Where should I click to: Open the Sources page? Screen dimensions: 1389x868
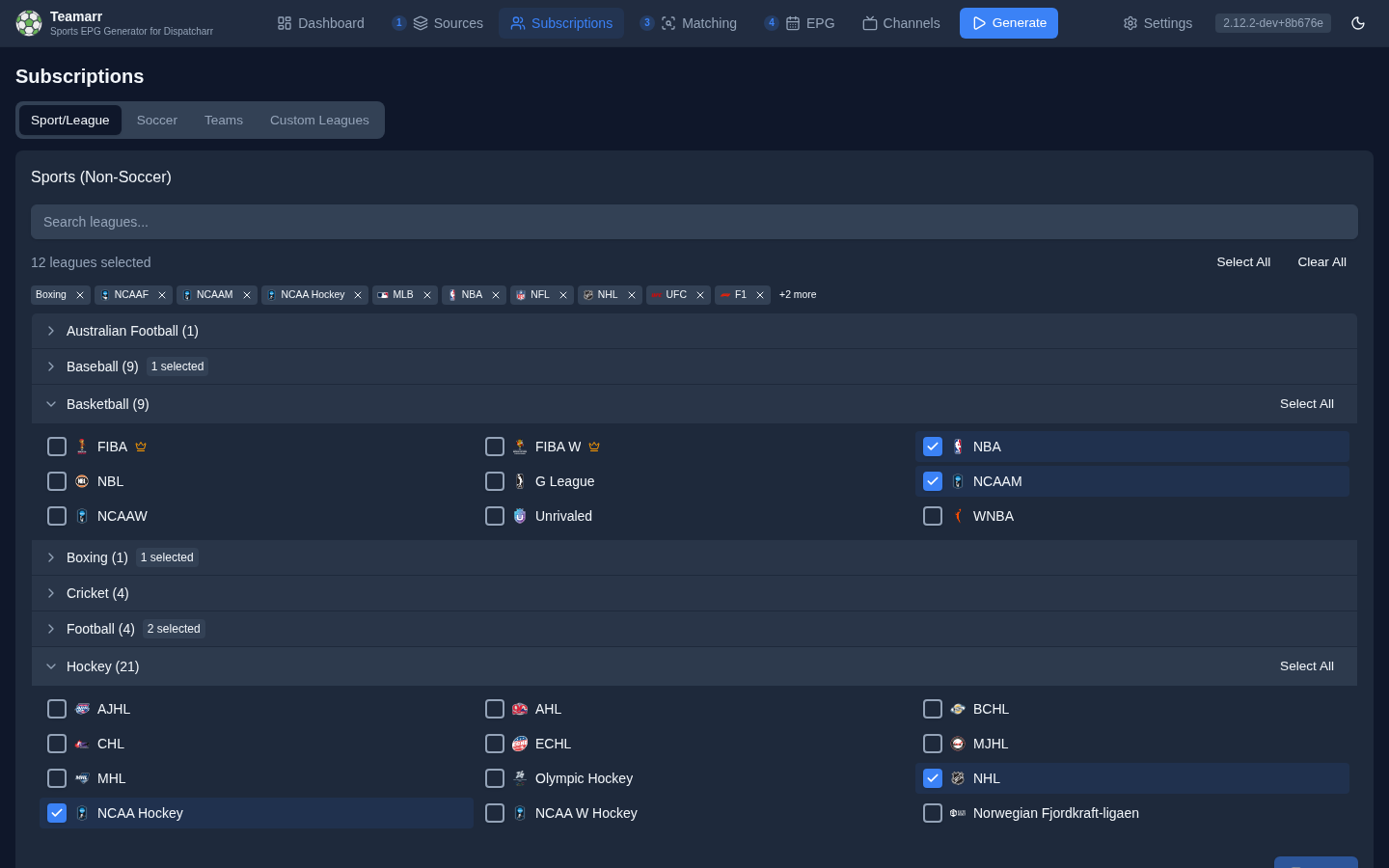pyautogui.click(x=437, y=23)
